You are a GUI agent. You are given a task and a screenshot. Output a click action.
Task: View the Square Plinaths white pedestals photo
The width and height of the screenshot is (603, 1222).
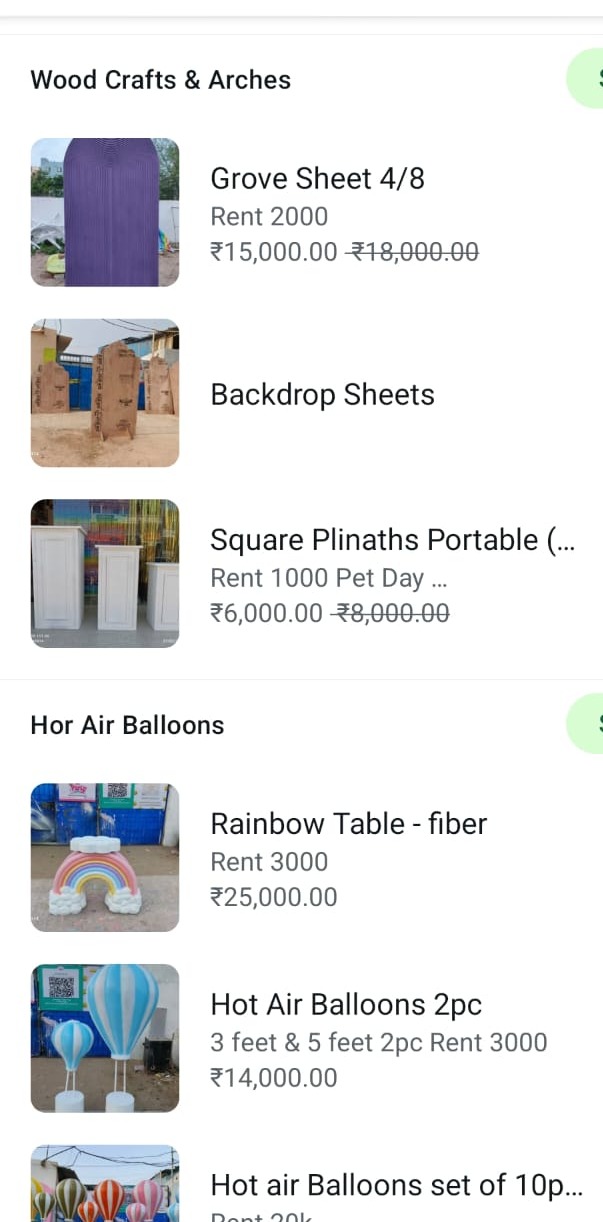point(105,573)
